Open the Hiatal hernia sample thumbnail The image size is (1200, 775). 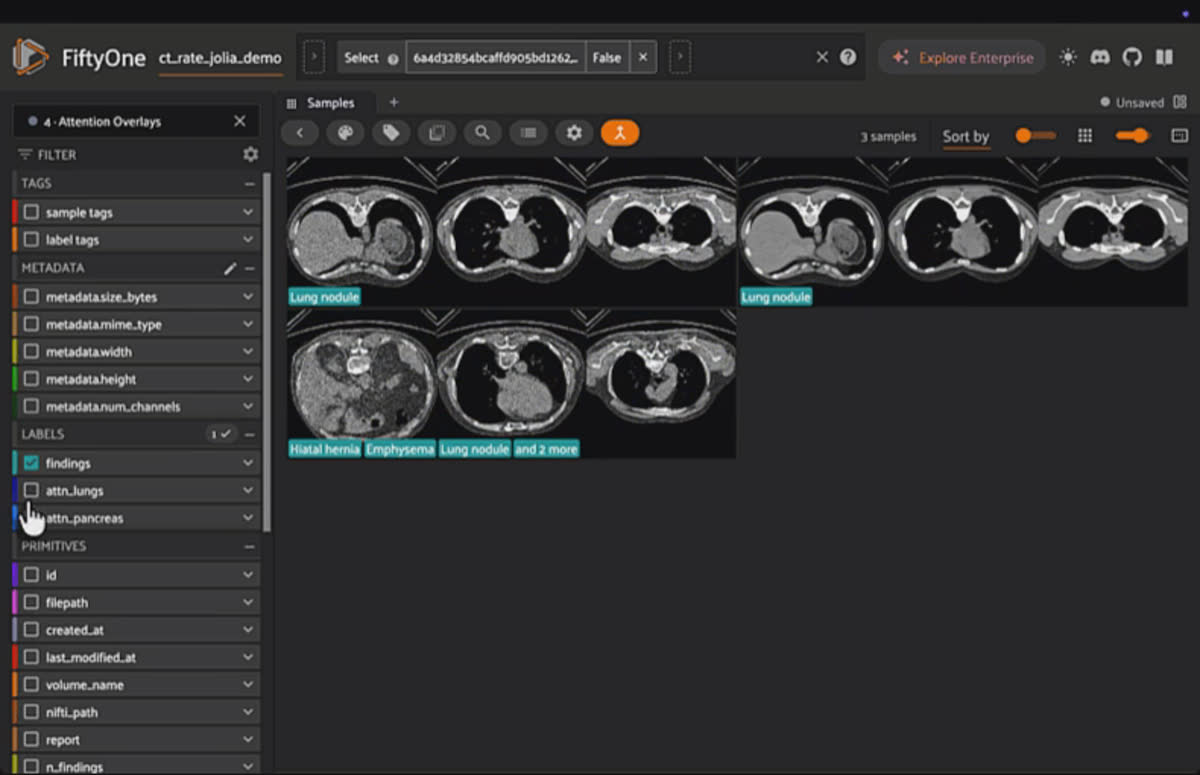click(511, 383)
